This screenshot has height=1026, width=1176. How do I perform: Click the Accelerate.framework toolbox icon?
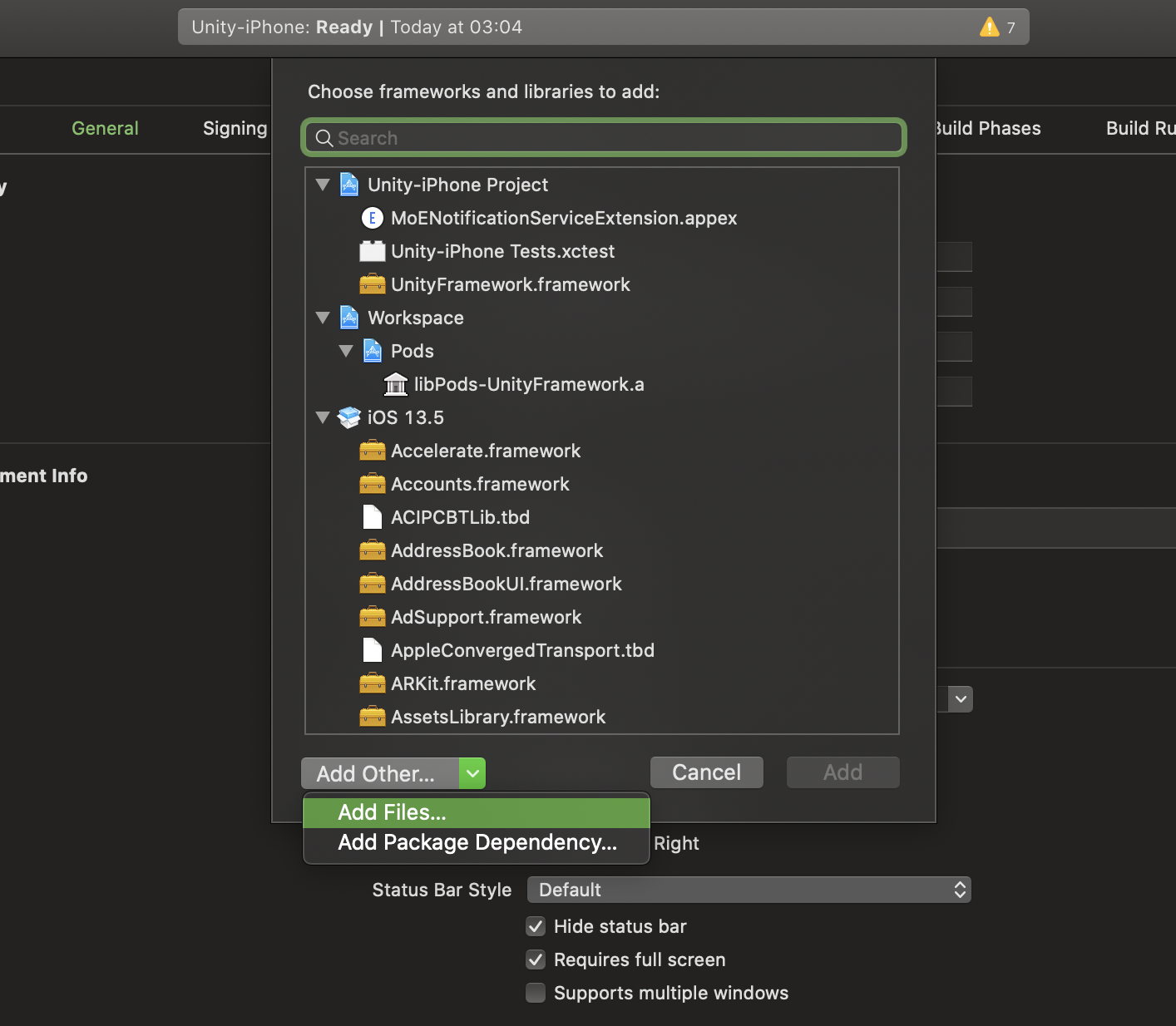pyautogui.click(x=373, y=451)
